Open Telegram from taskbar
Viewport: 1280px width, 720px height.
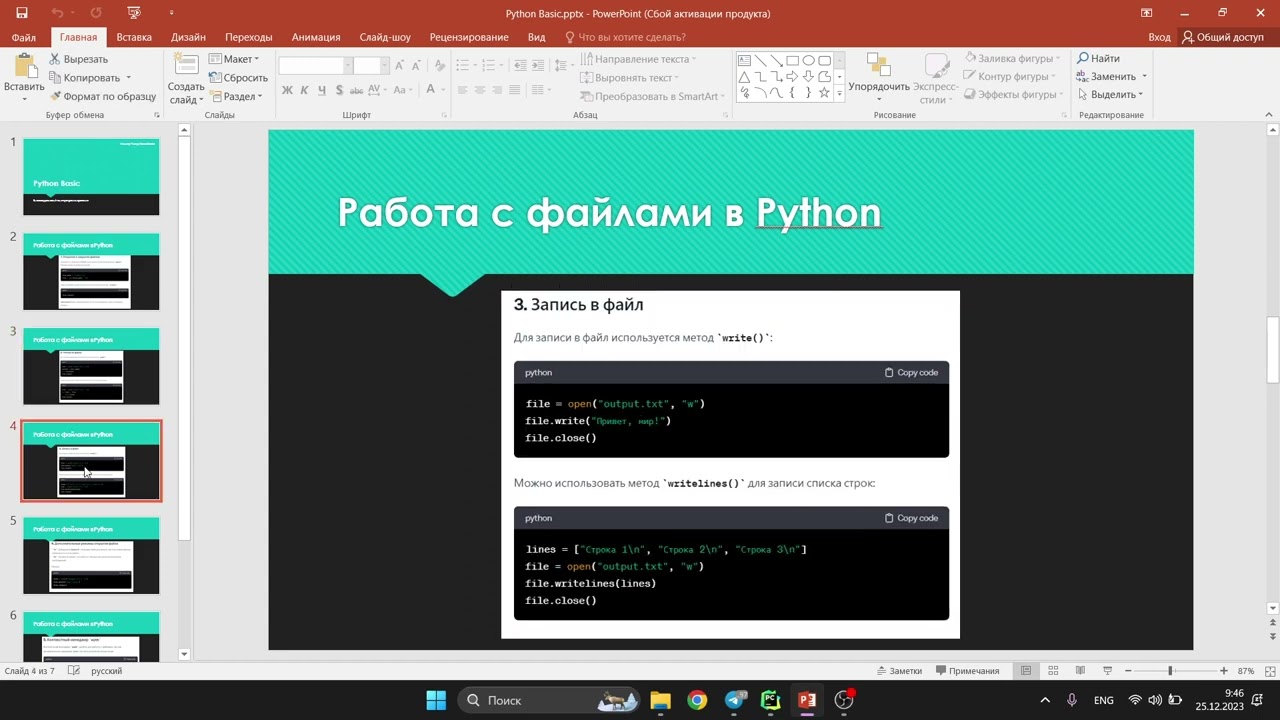[x=734, y=700]
